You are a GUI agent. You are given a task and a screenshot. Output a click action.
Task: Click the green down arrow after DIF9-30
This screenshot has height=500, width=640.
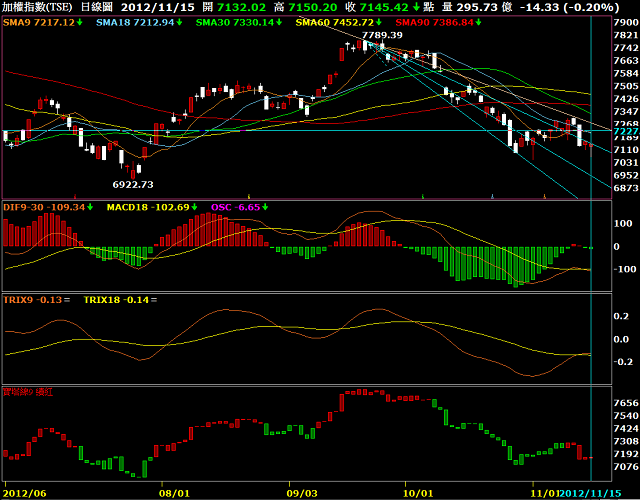(x=90, y=207)
